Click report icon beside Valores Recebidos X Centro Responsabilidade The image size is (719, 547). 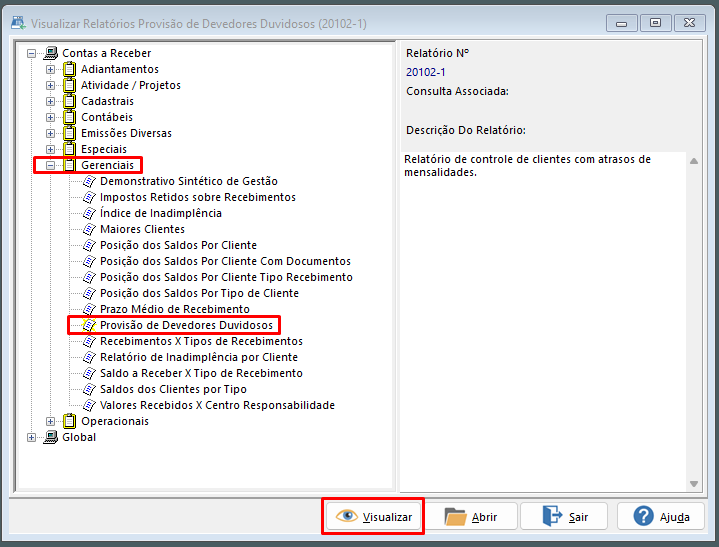click(89, 406)
